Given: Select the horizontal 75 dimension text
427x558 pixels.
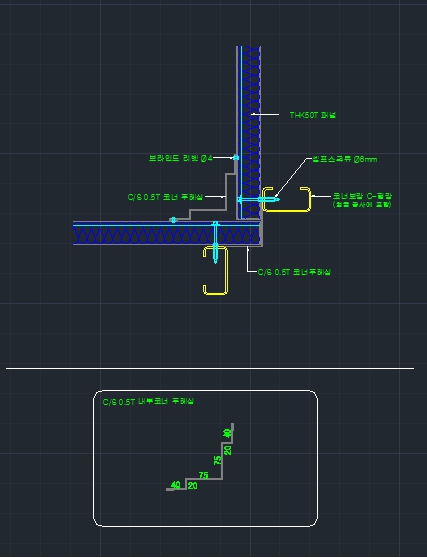Looking at the screenshot, I should click(x=204, y=475).
